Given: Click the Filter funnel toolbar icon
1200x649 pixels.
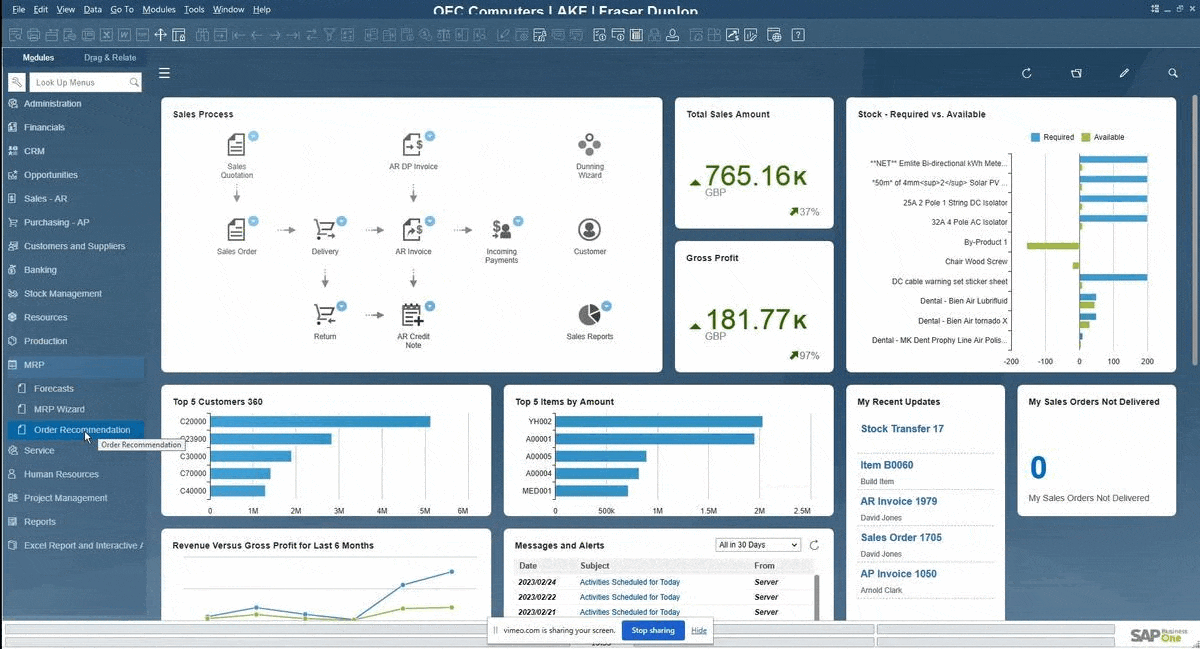Looking at the screenshot, I should click(x=329, y=35).
